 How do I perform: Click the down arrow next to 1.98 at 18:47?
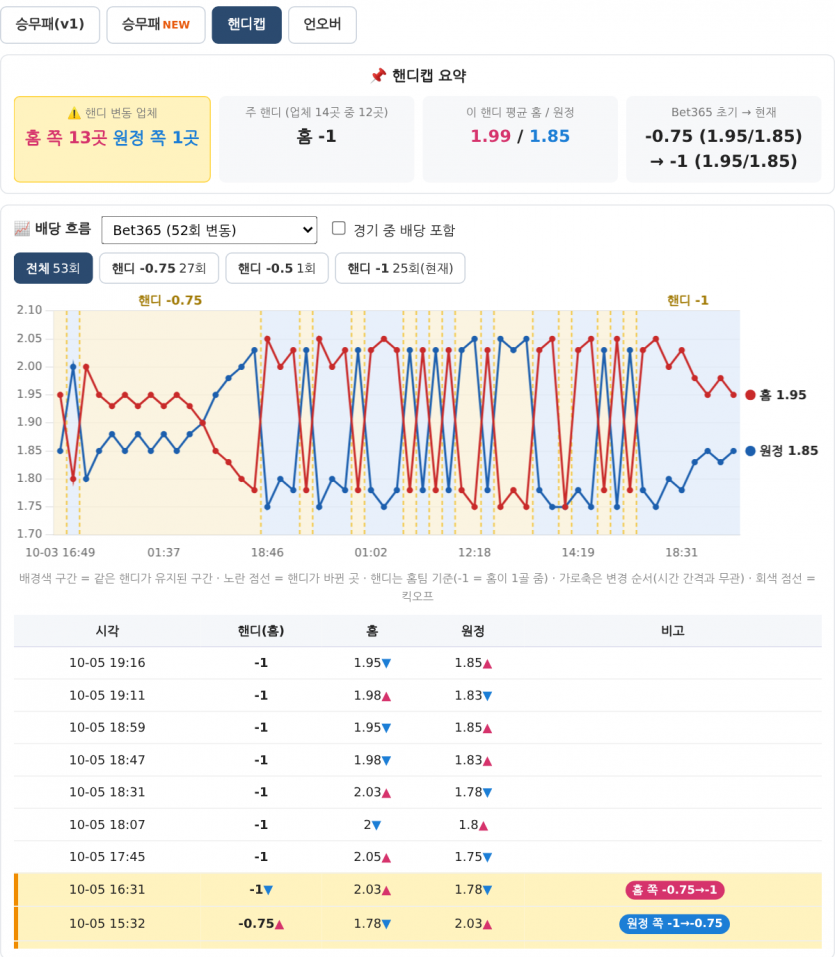[x=386, y=760]
